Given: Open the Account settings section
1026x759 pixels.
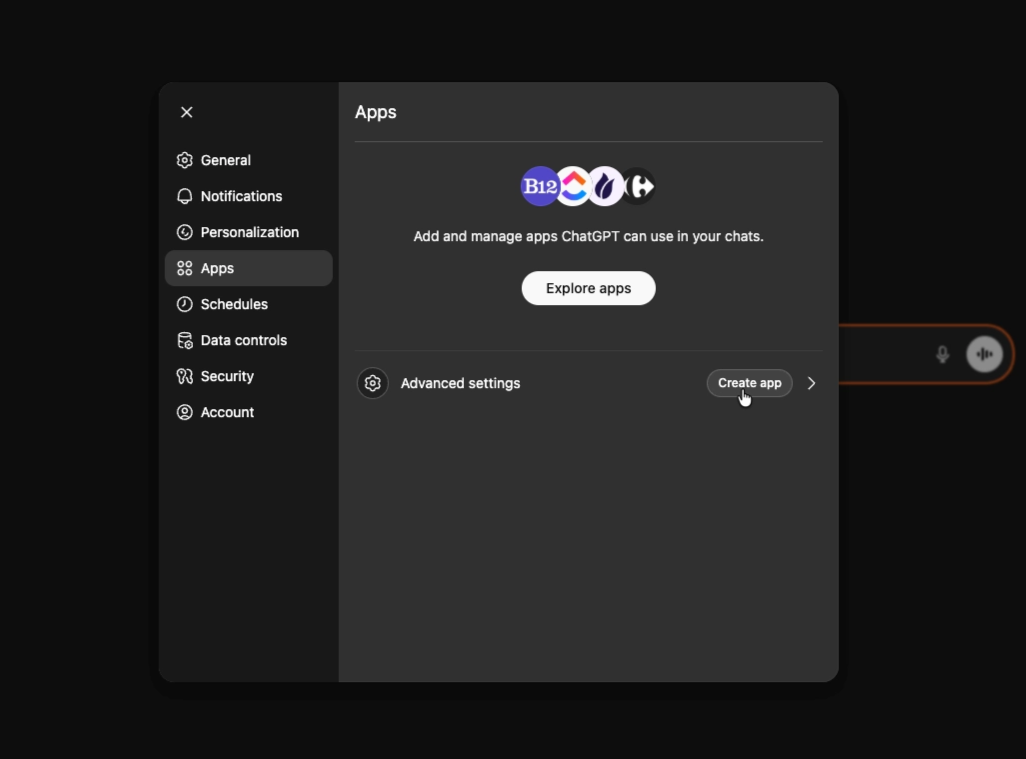Looking at the screenshot, I should click(x=227, y=412).
